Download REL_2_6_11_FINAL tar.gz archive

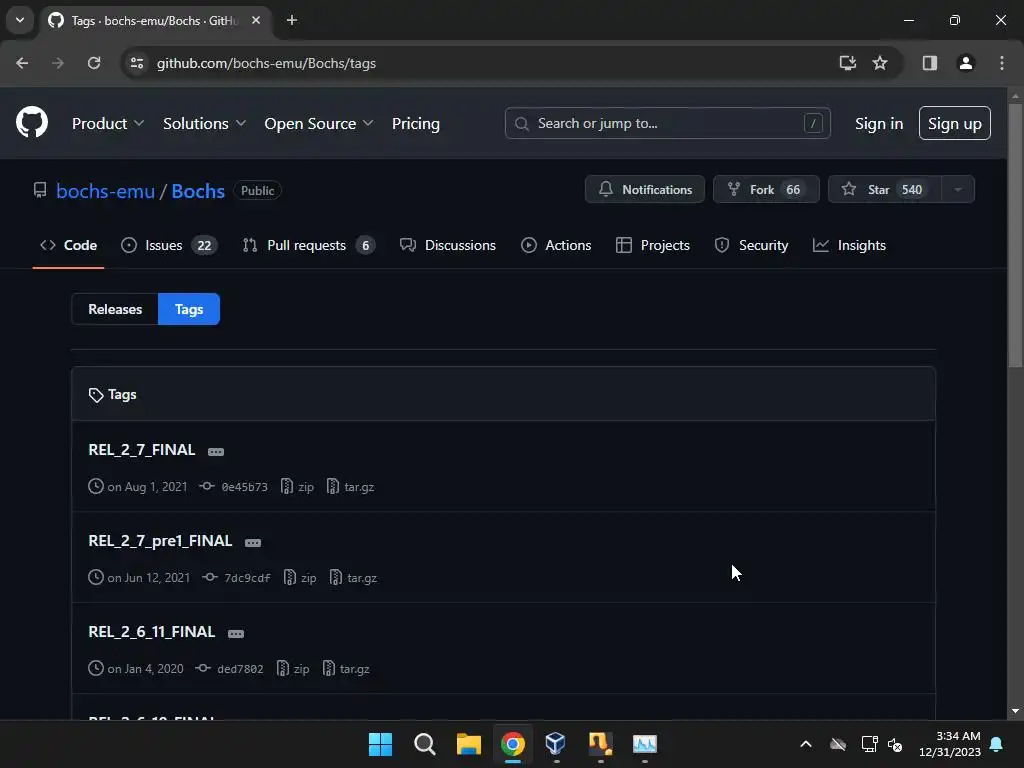[345, 669]
